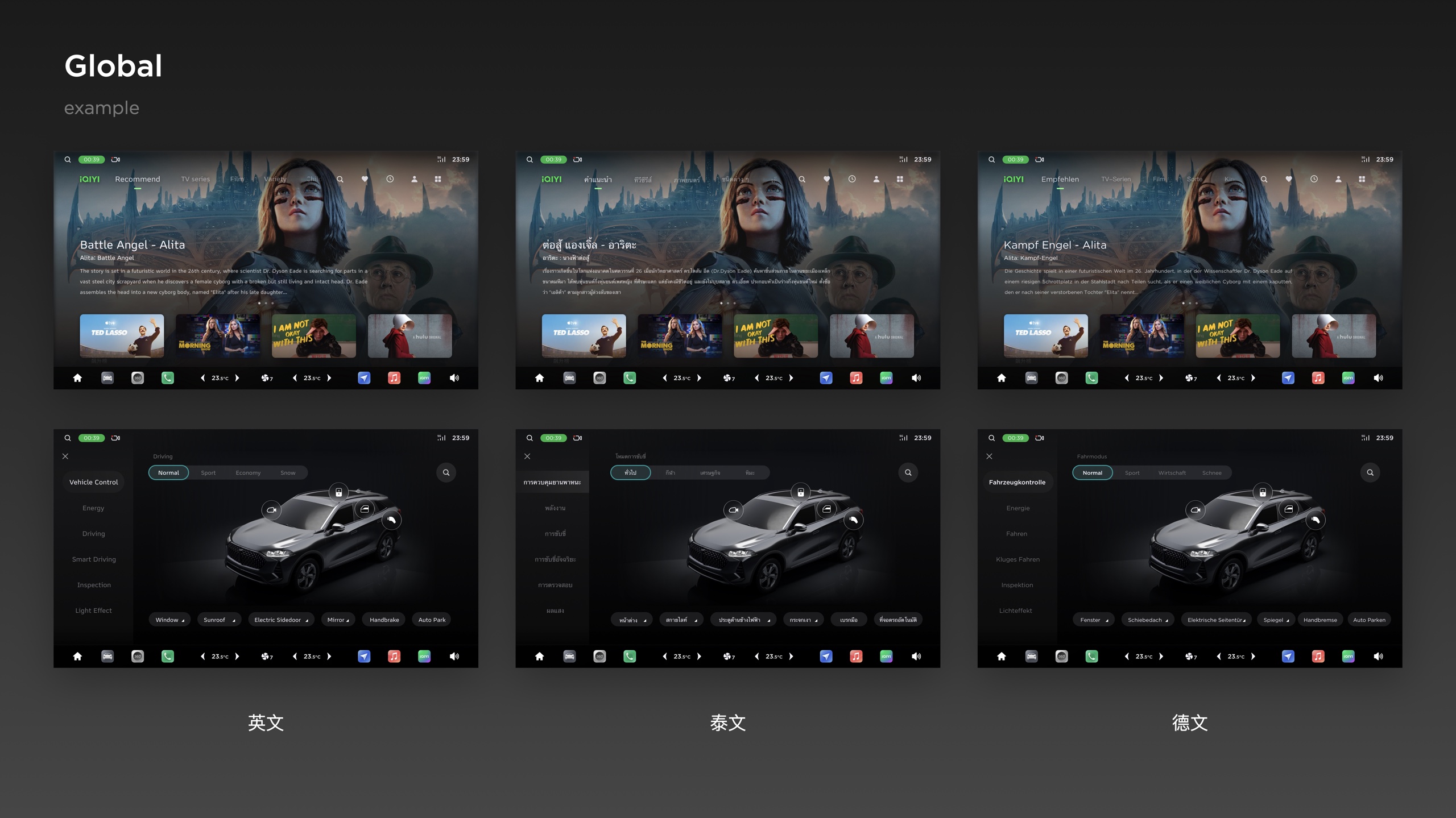This screenshot has height=818, width=1456.
Task: Open Kluges Fahren in German sidebar
Action: (x=1017, y=559)
